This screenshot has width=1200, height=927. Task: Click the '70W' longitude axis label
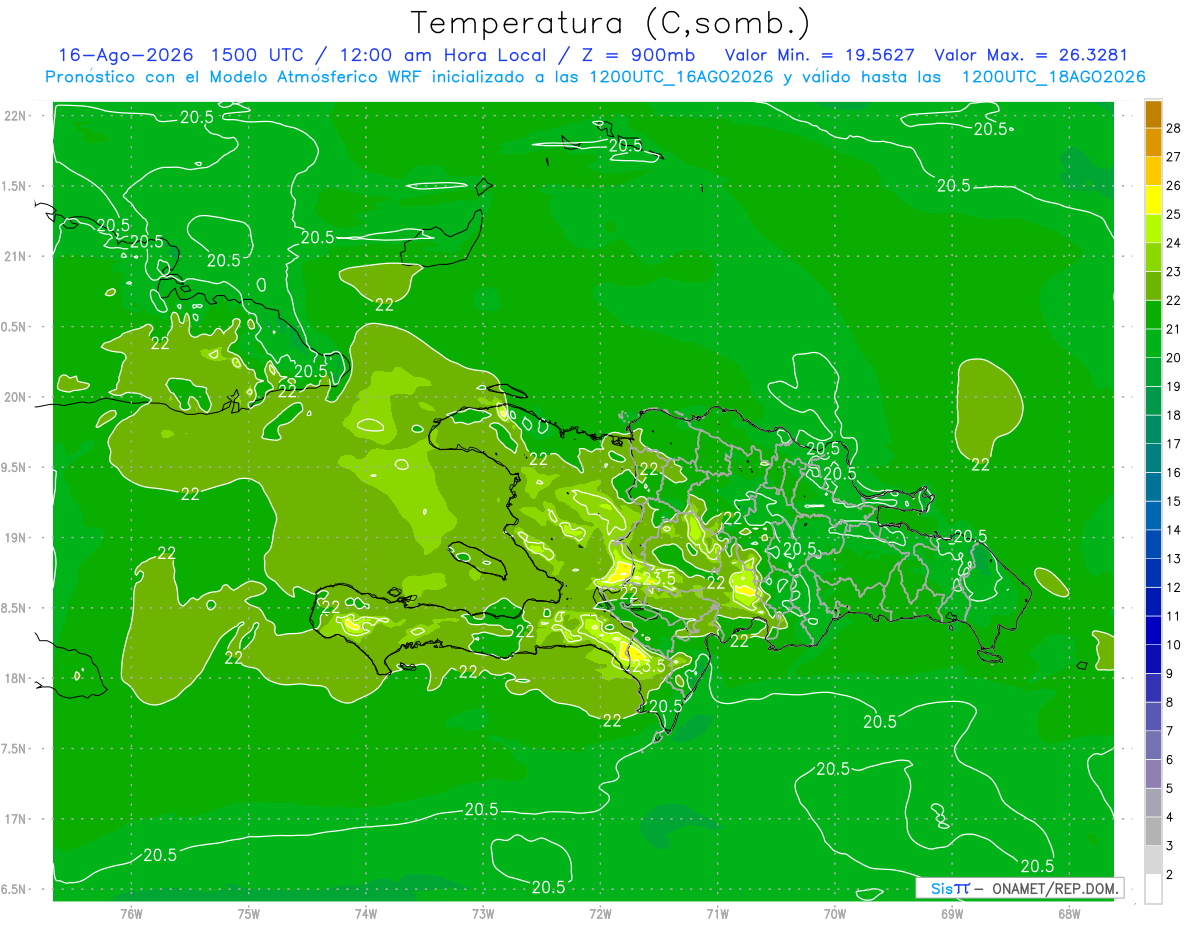(835, 914)
